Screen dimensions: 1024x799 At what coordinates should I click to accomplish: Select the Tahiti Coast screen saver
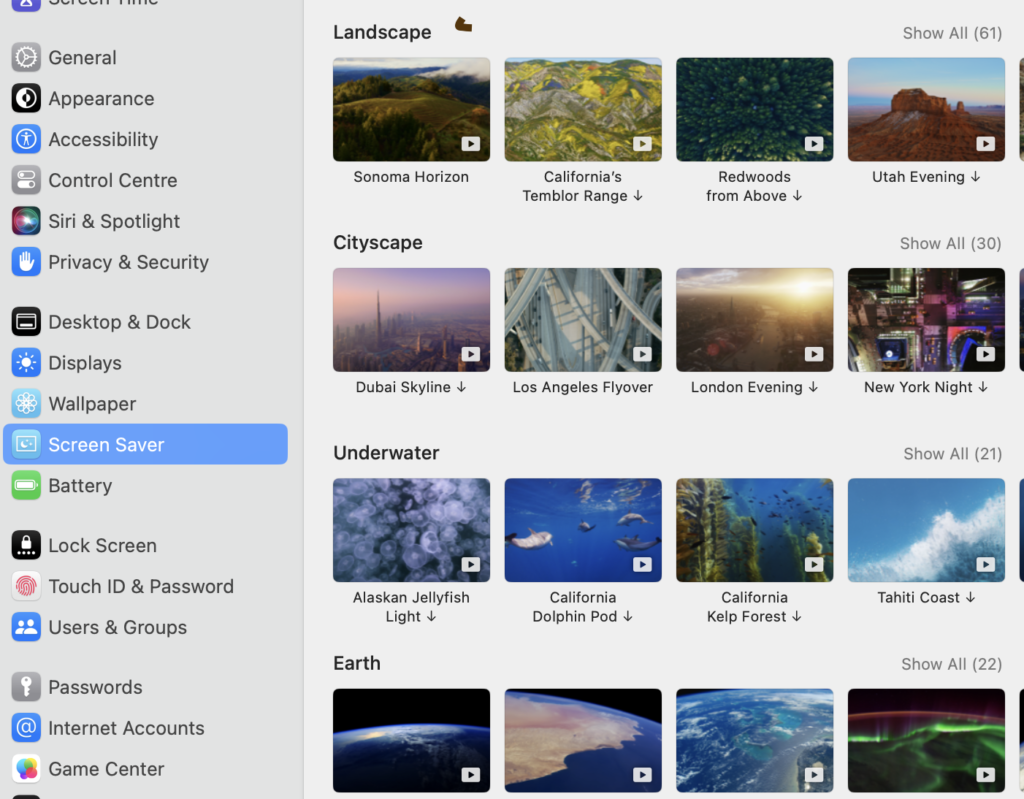pos(926,530)
